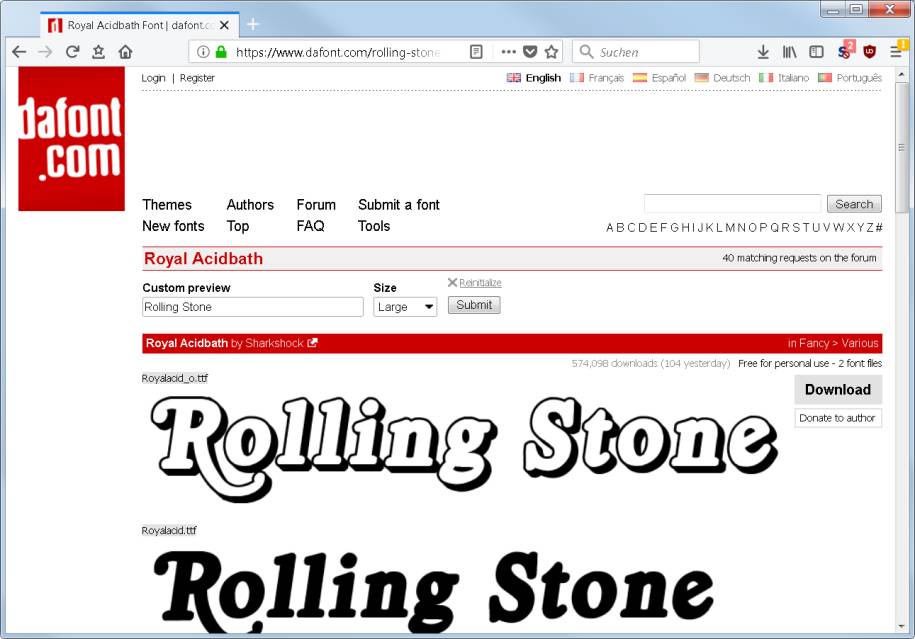Screen dimensions: 915x639
Task: Open the New fonts menu item
Action: click(x=173, y=226)
